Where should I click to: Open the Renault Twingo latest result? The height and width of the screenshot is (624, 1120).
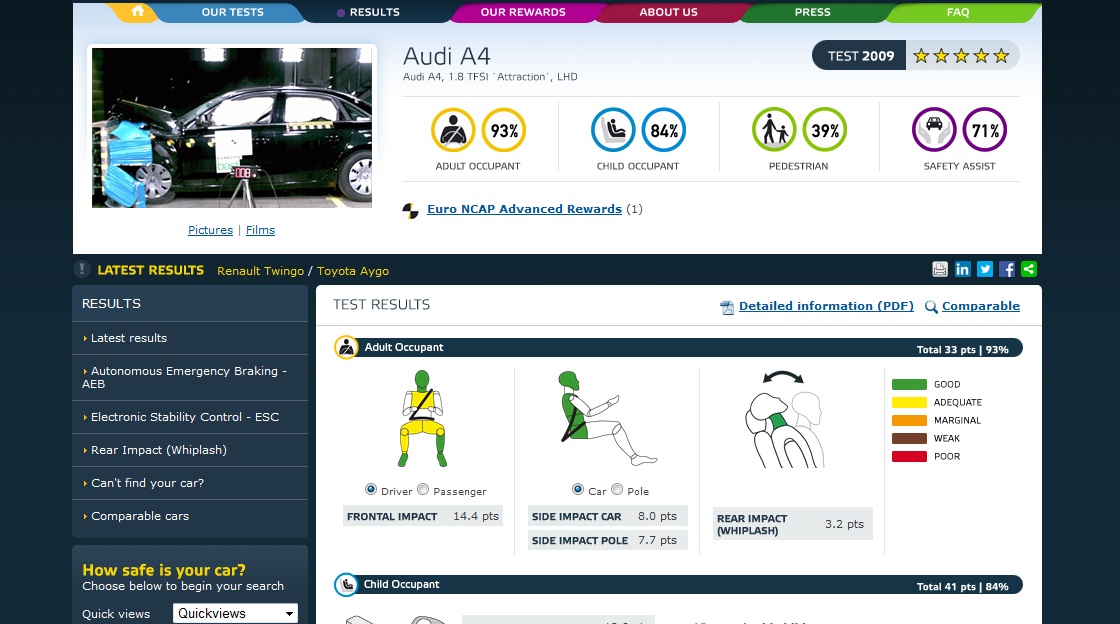point(261,271)
